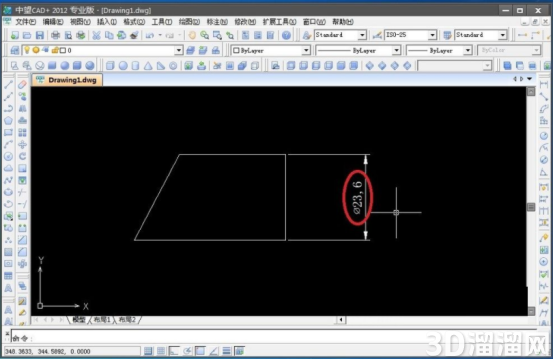Click the Print Preview icon

[68, 35]
